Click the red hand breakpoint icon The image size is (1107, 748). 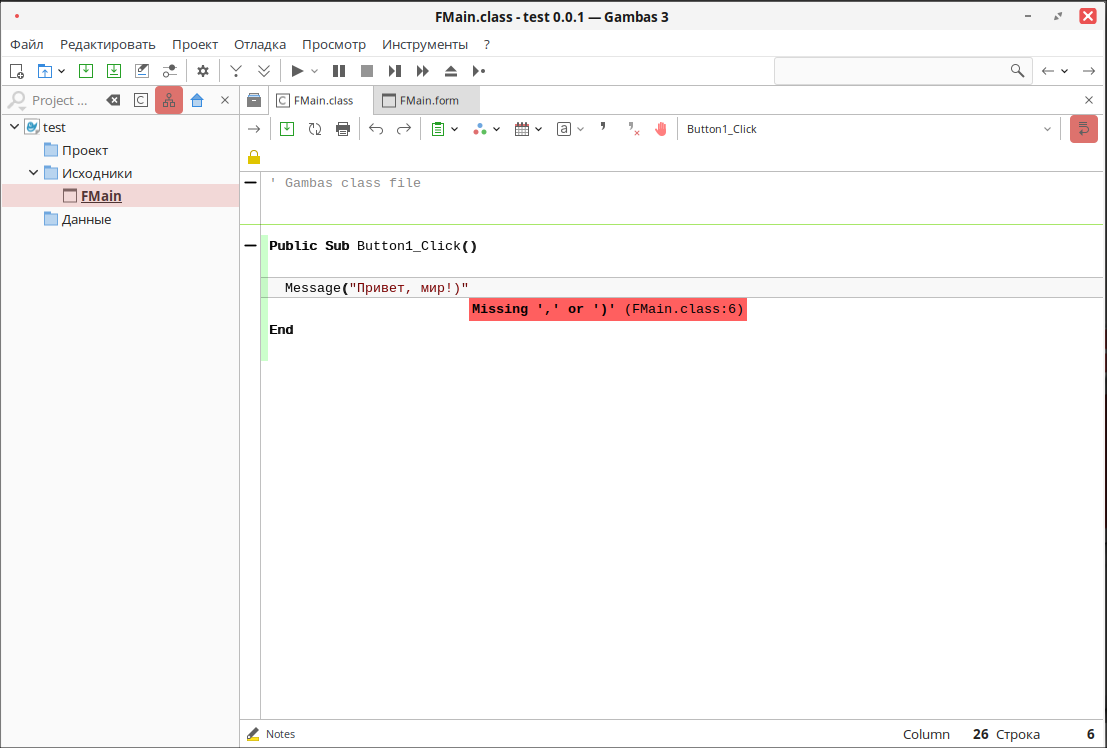click(x=660, y=129)
